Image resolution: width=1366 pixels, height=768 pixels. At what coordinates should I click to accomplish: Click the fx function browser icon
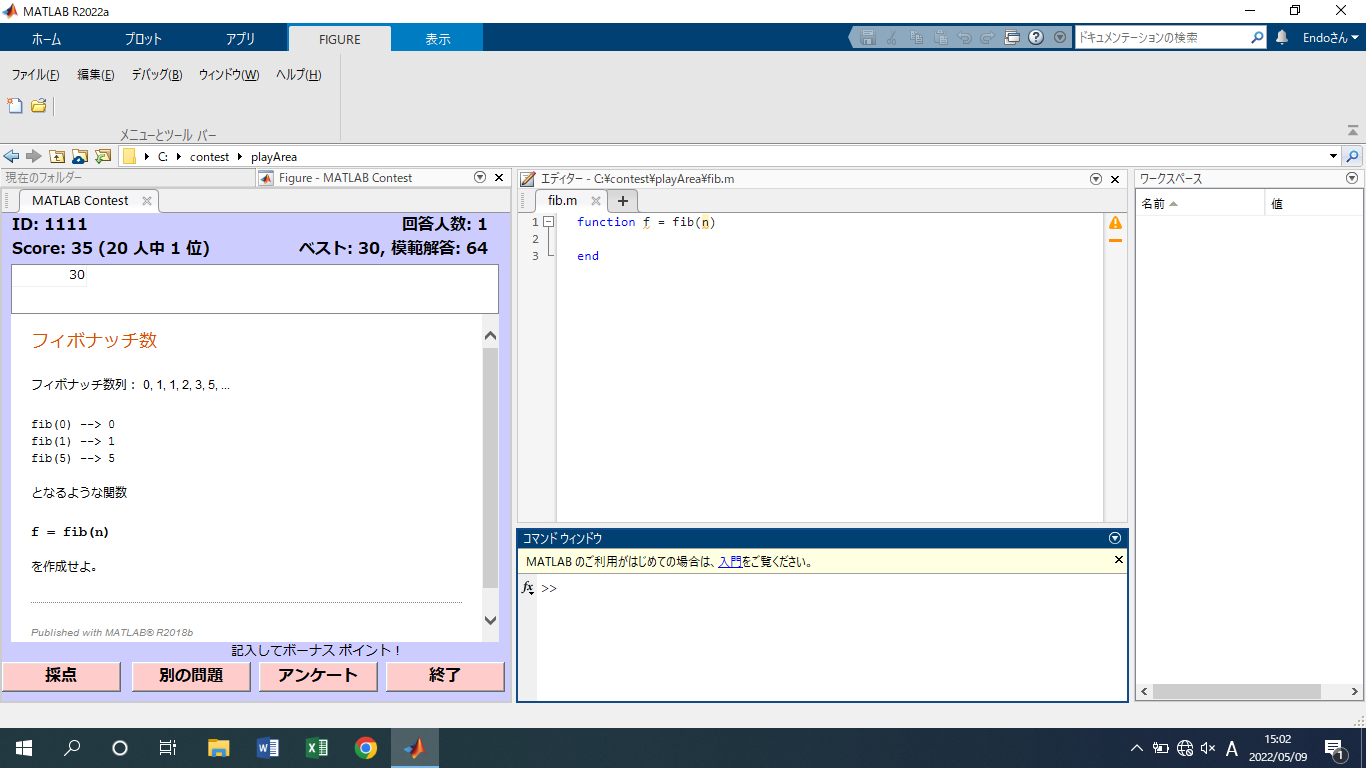528,588
